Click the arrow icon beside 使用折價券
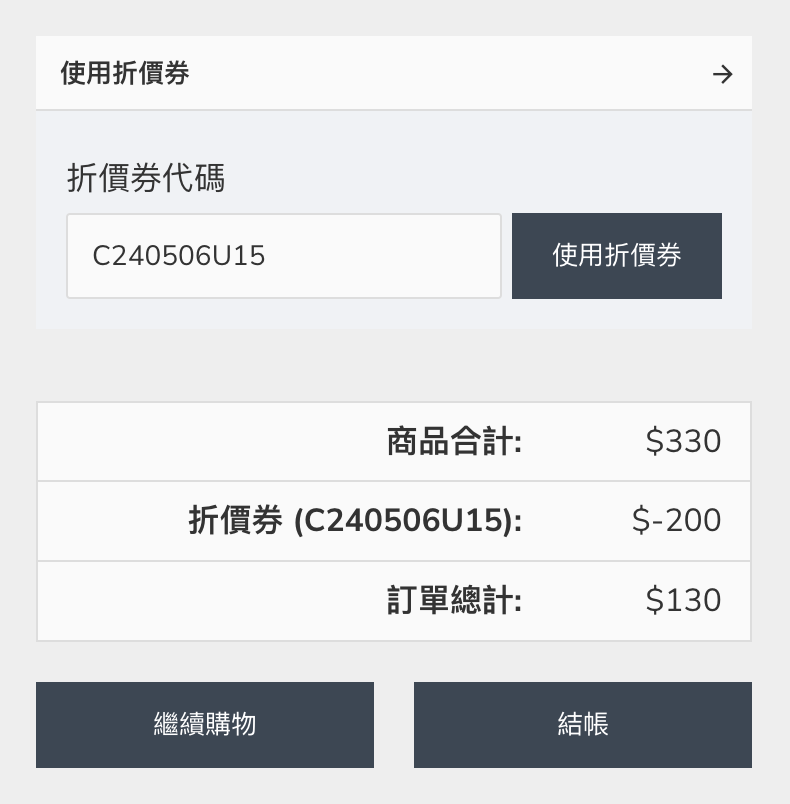Screen dimensions: 790x804 pyautogui.click(x=722, y=74)
